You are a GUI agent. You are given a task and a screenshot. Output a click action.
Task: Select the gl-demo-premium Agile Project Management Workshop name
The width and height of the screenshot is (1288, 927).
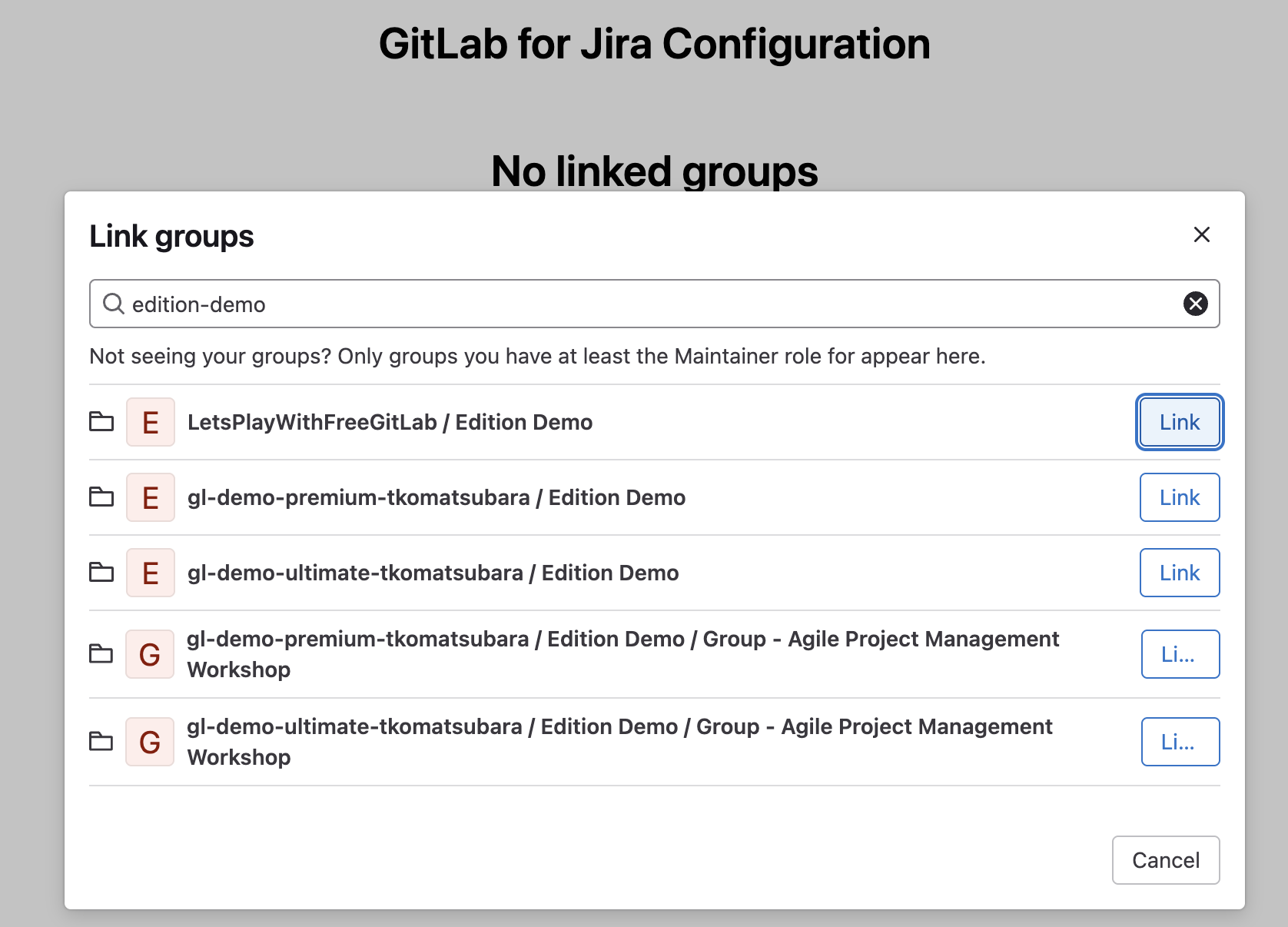point(623,654)
